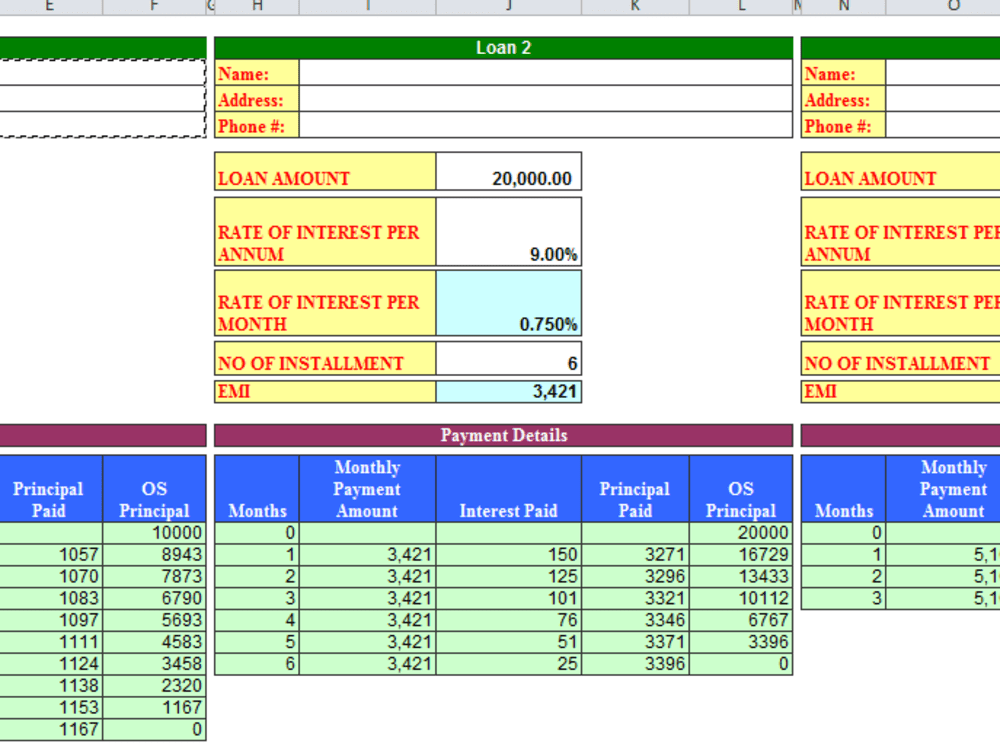Click the Loan 2 LOAN AMOUNT label
This screenshot has height=750, width=1000.
(x=325, y=172)
